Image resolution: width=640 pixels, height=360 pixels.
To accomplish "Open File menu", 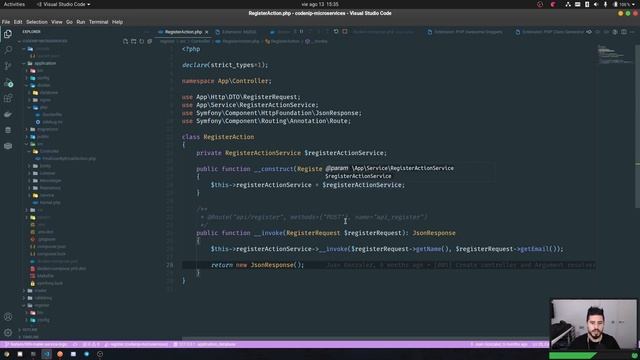I will (6, 22).
